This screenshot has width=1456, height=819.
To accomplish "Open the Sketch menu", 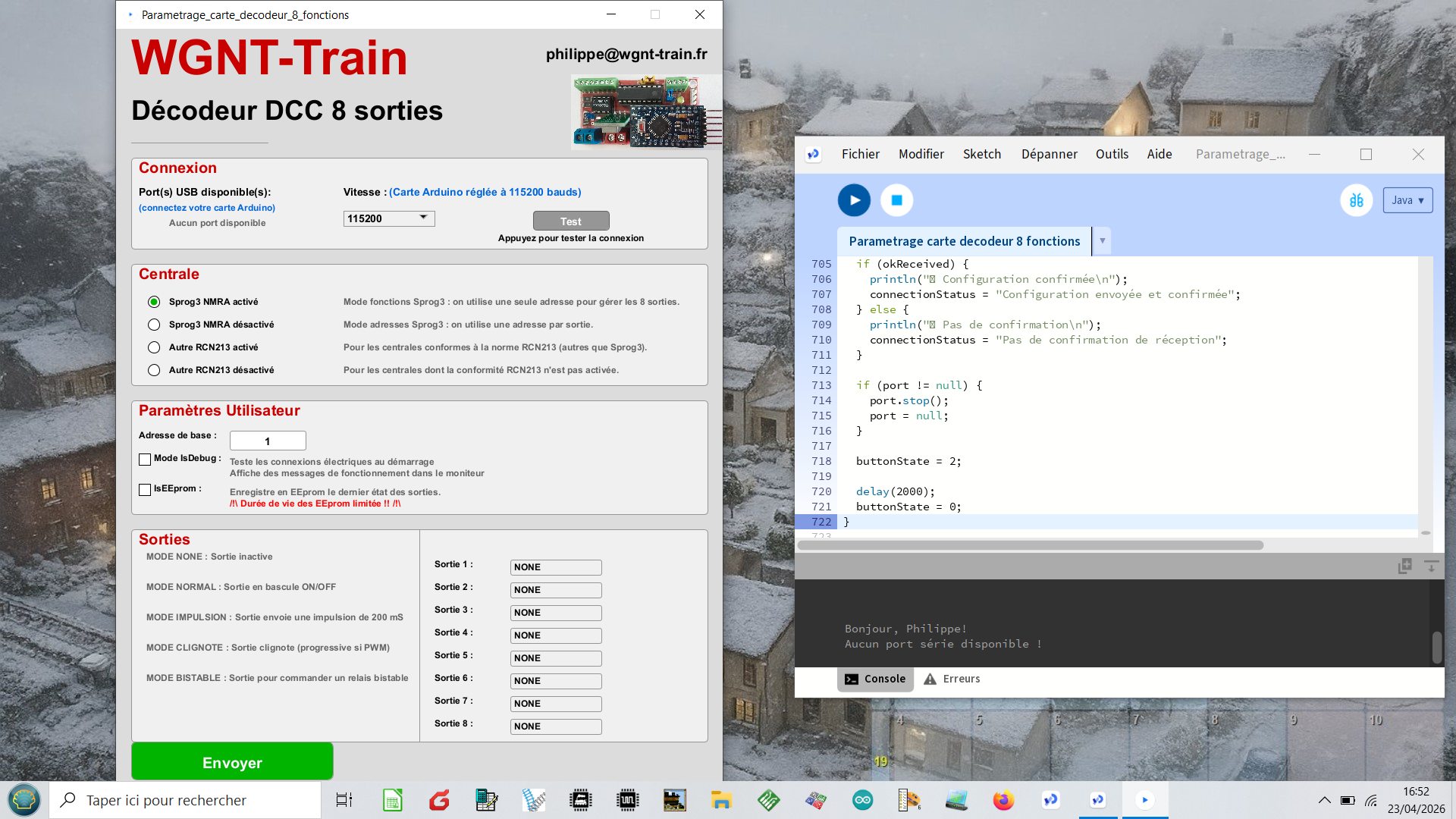I will point(981,154).
